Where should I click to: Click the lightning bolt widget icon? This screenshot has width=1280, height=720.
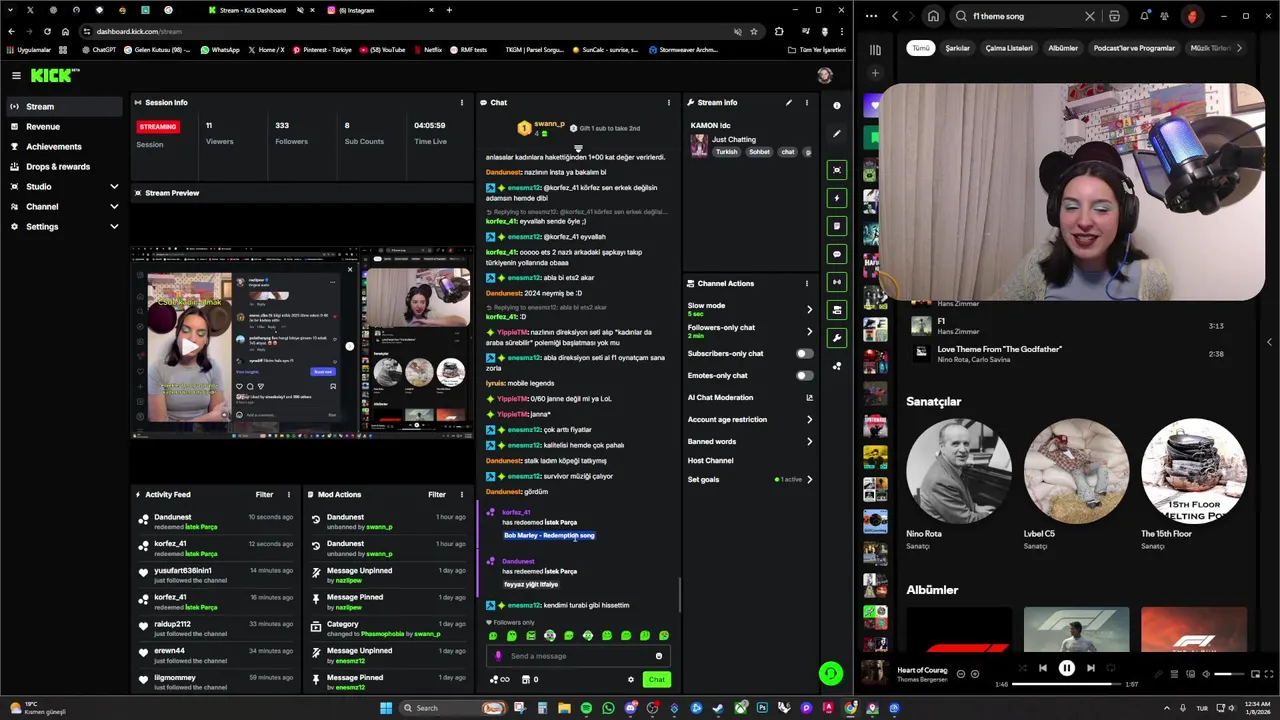click(837, 198)
